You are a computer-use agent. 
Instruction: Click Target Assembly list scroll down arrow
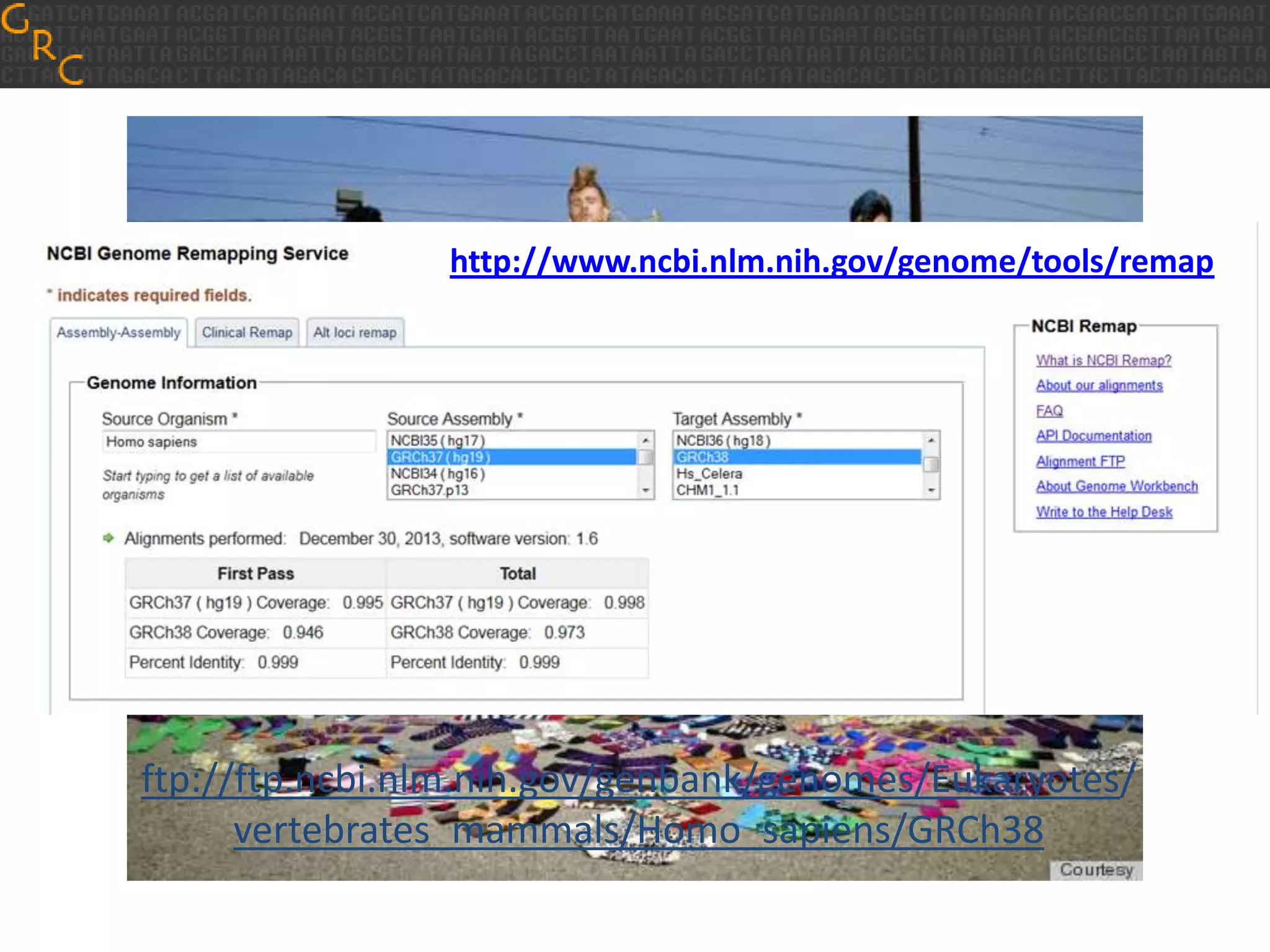click(x=931, y=490)
